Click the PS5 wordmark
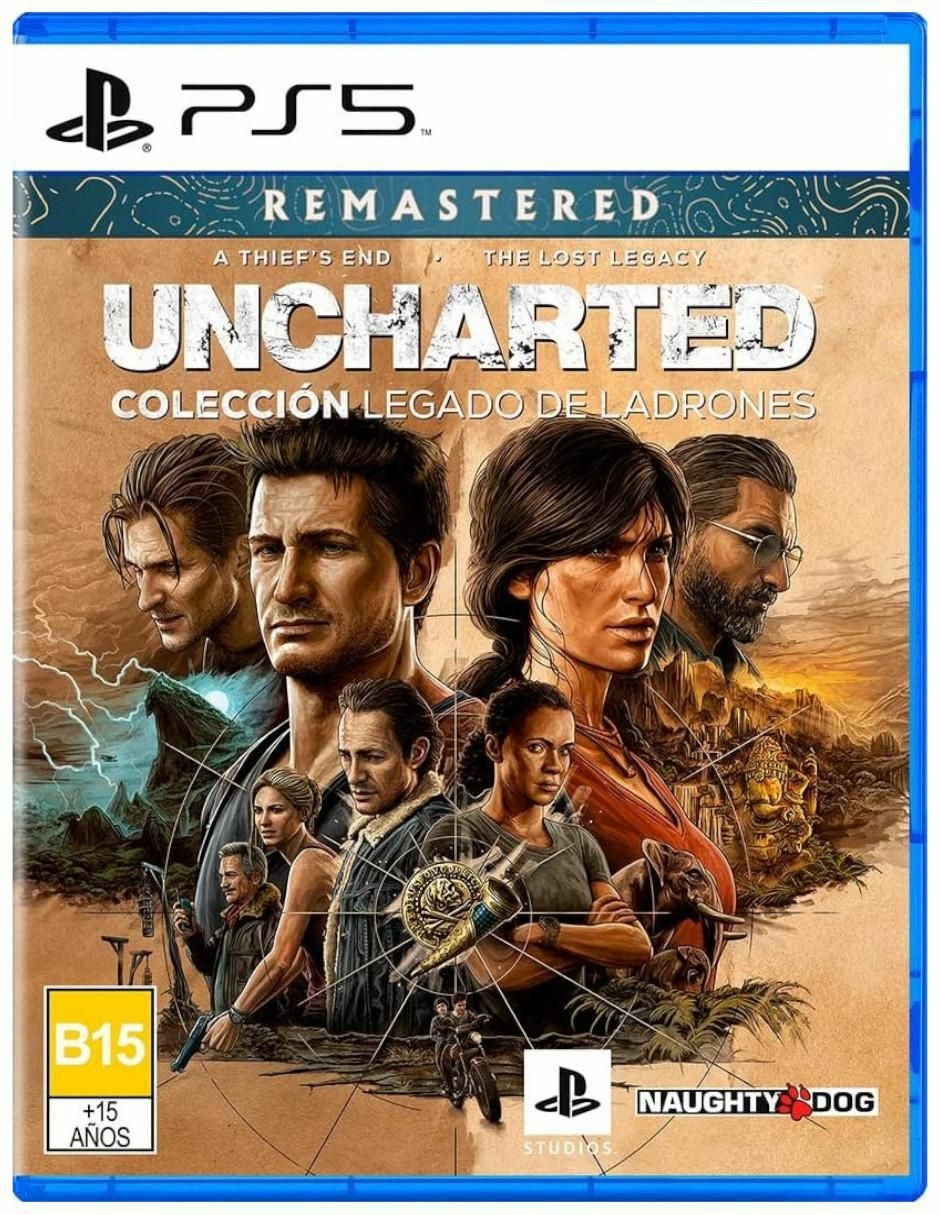 click(x=298, y=110)
